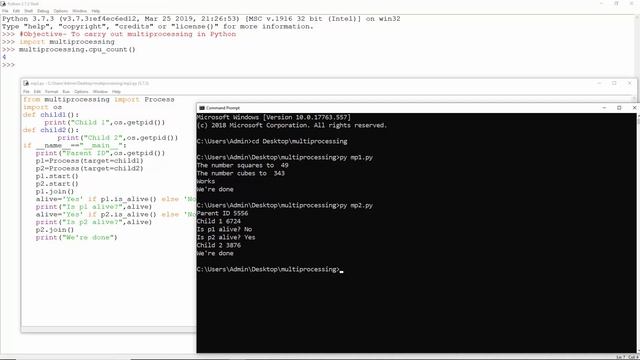
Task: Open Format menu in mp2.py editor window
Action: coord(51,92)
